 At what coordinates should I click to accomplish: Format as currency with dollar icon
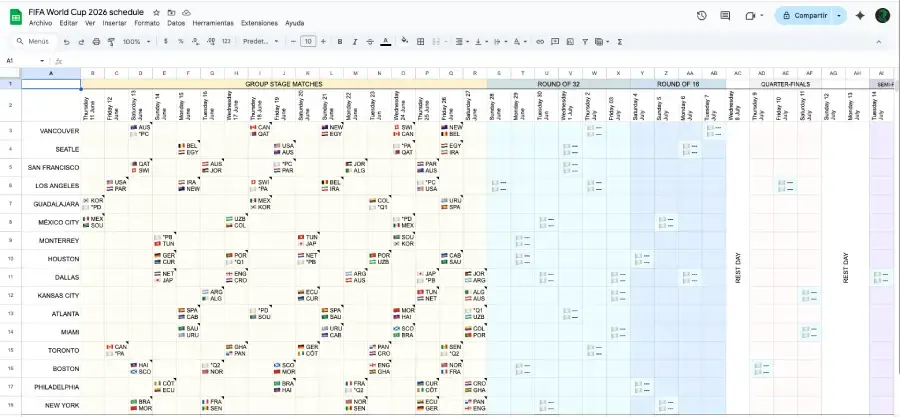click(166, 42)
